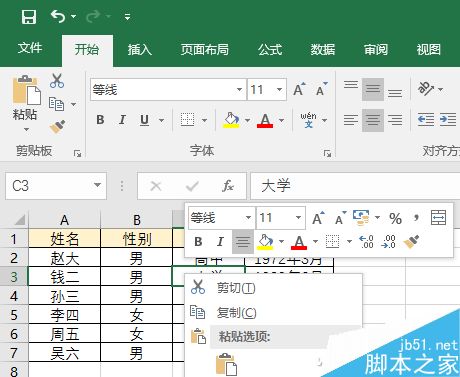
Task: Toggle Center alignment in ribbon
Action: tap(373, 120)
